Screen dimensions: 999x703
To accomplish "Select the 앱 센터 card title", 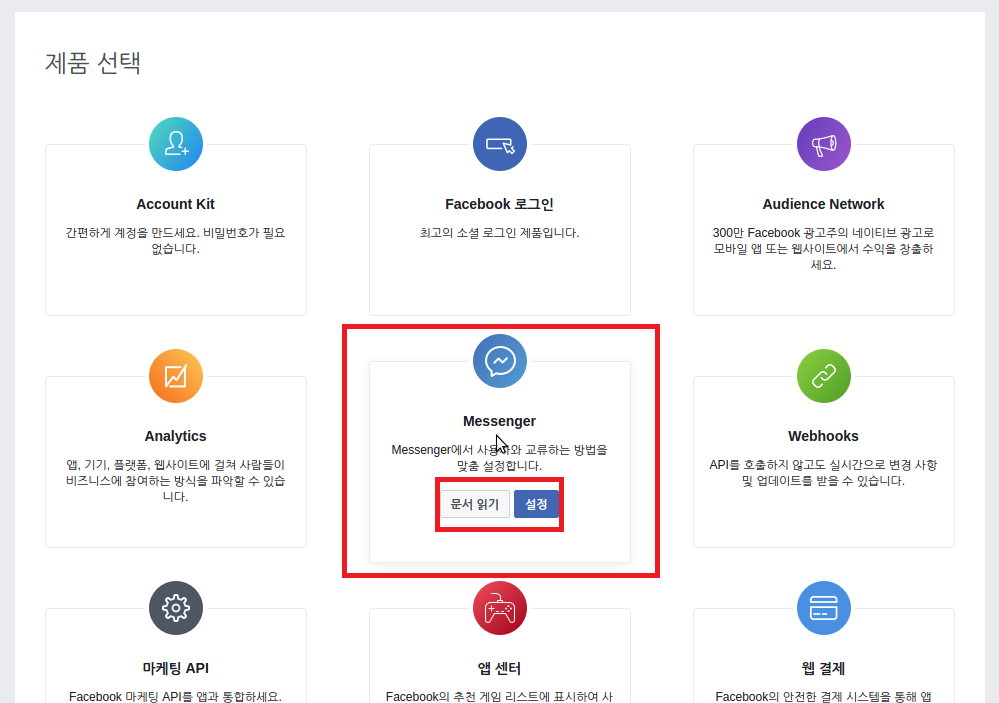I will click(500, 668).
